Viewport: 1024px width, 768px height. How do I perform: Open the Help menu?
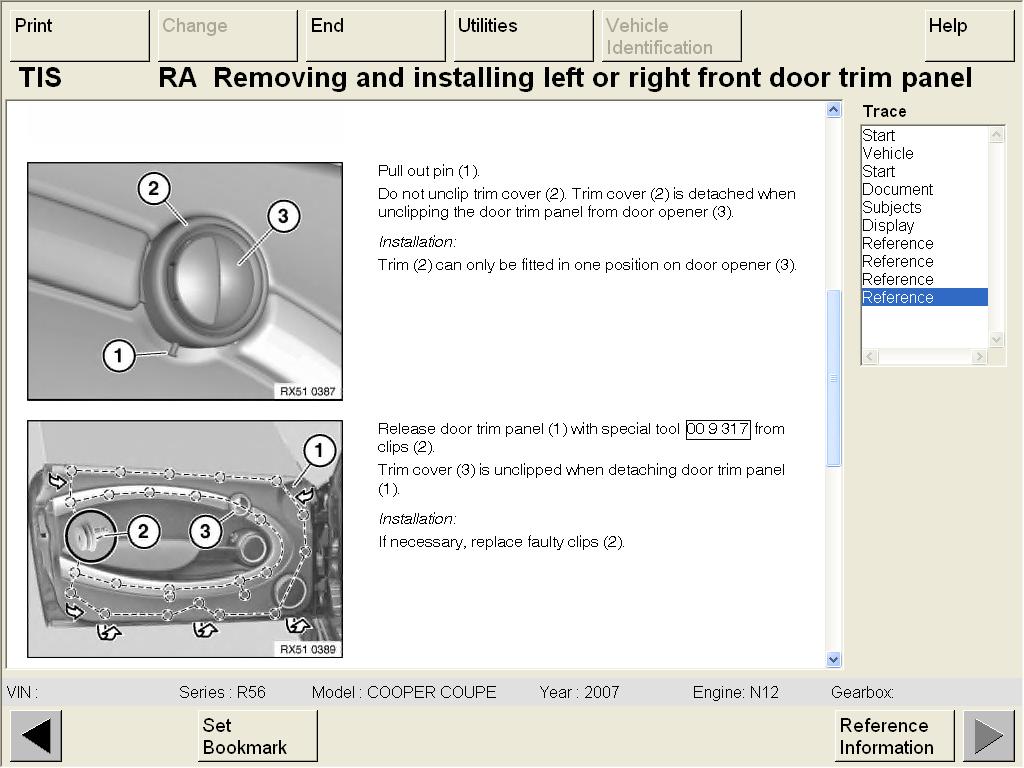tap(968, 36)
